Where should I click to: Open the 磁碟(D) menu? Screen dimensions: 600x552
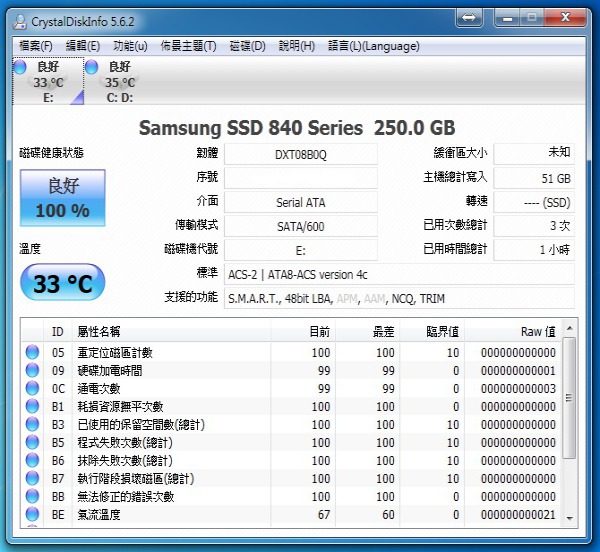click(x=247, y=46)
